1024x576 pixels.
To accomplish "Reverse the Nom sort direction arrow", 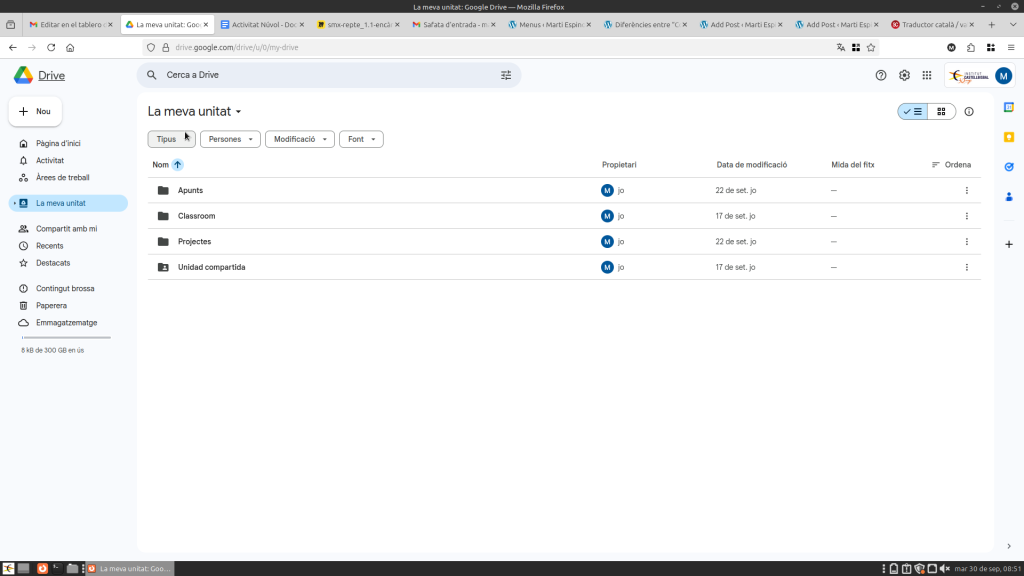I will pyautogui.click(x=178, y=164).
